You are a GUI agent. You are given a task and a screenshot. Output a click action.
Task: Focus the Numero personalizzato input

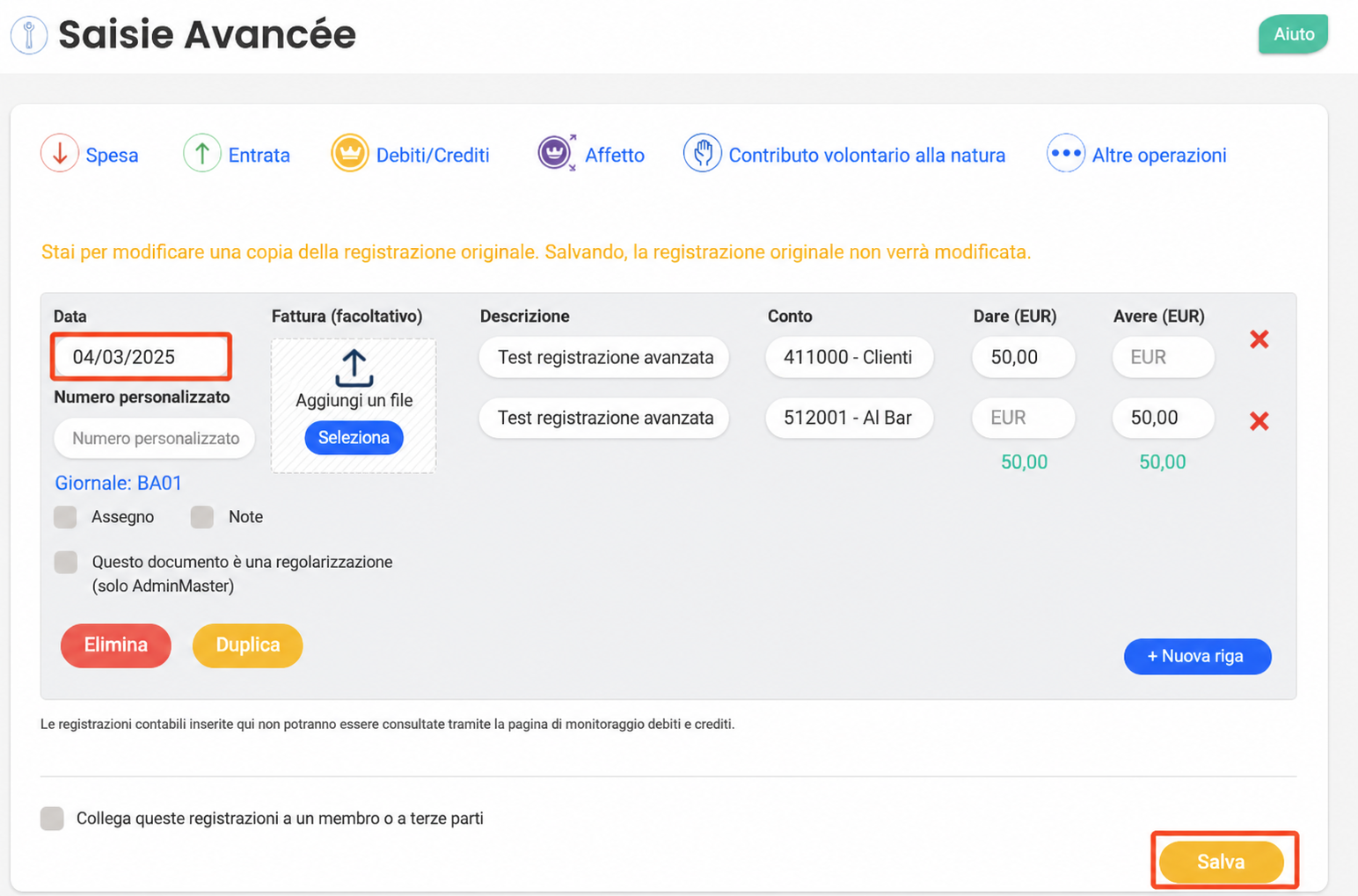(155, 439)
